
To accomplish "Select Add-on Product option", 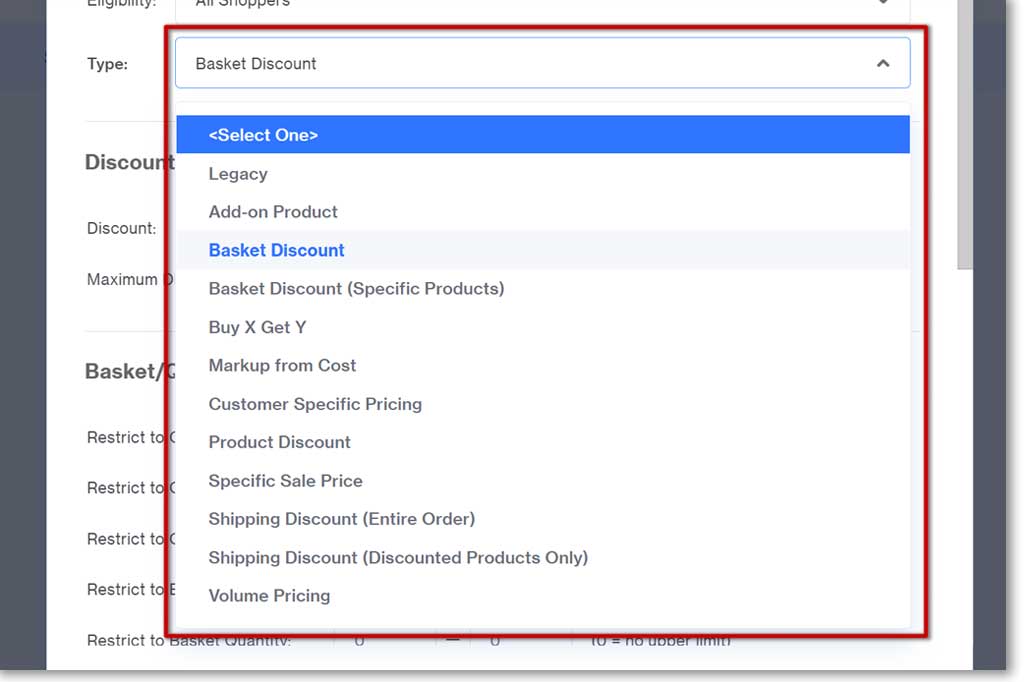I will (x=543, y=212).
